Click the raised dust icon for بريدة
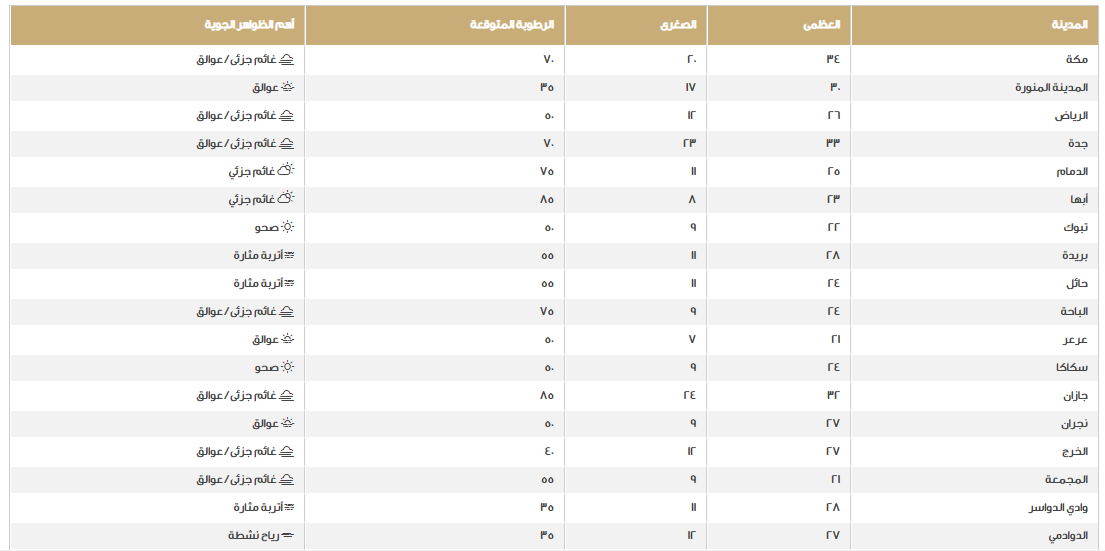This screenshot has height=551, width=1105. pyautogui.click(x=288, y=255)
